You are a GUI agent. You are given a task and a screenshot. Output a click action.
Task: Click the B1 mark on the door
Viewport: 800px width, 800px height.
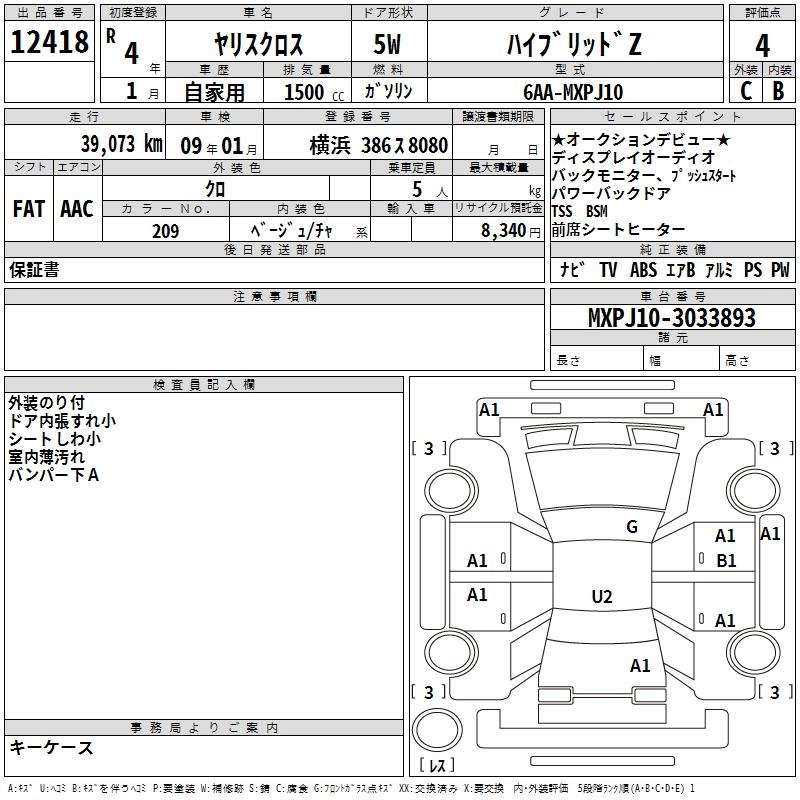[x=726, y=561]
